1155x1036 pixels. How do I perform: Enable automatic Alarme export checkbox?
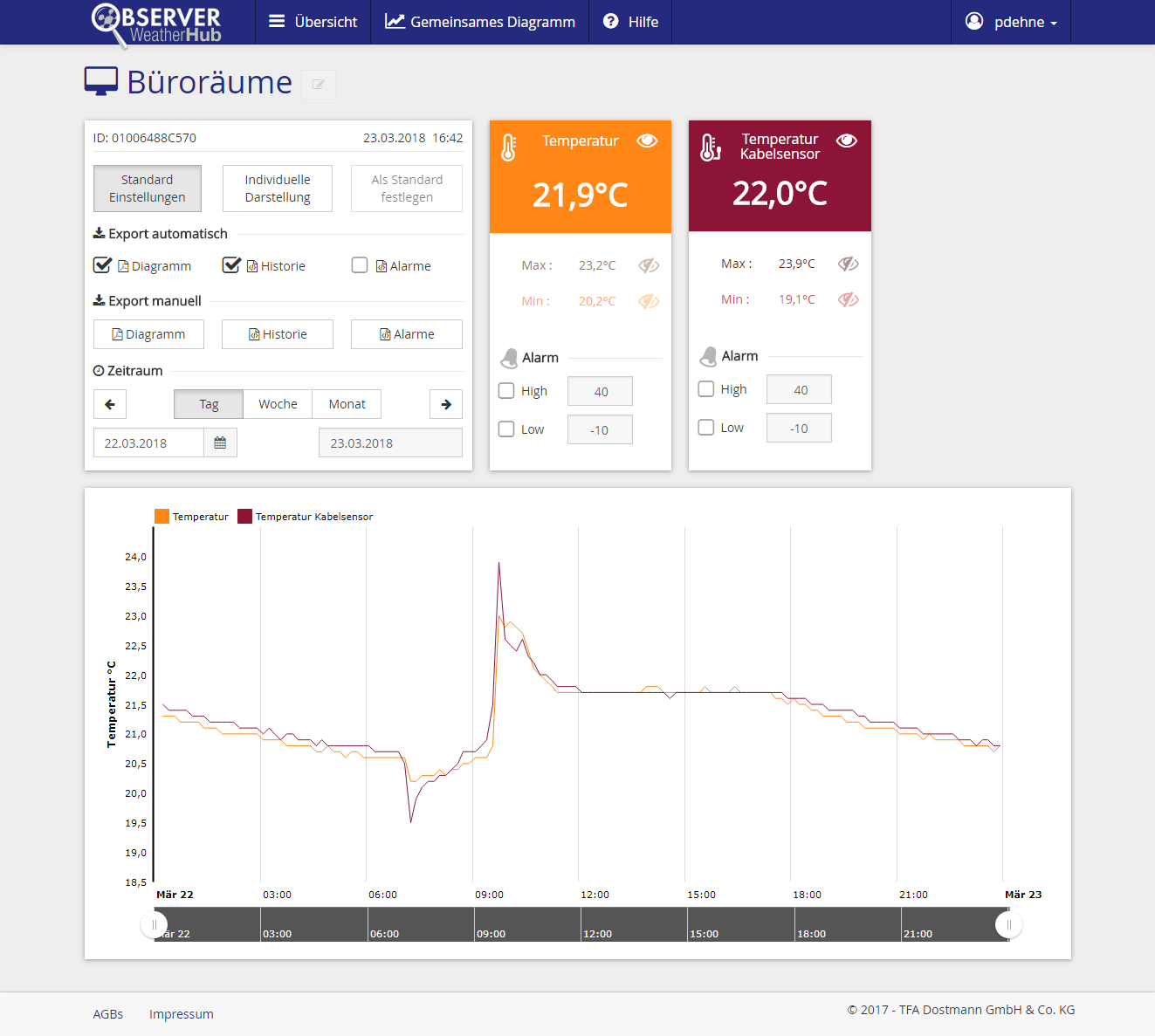coord(360,265)
